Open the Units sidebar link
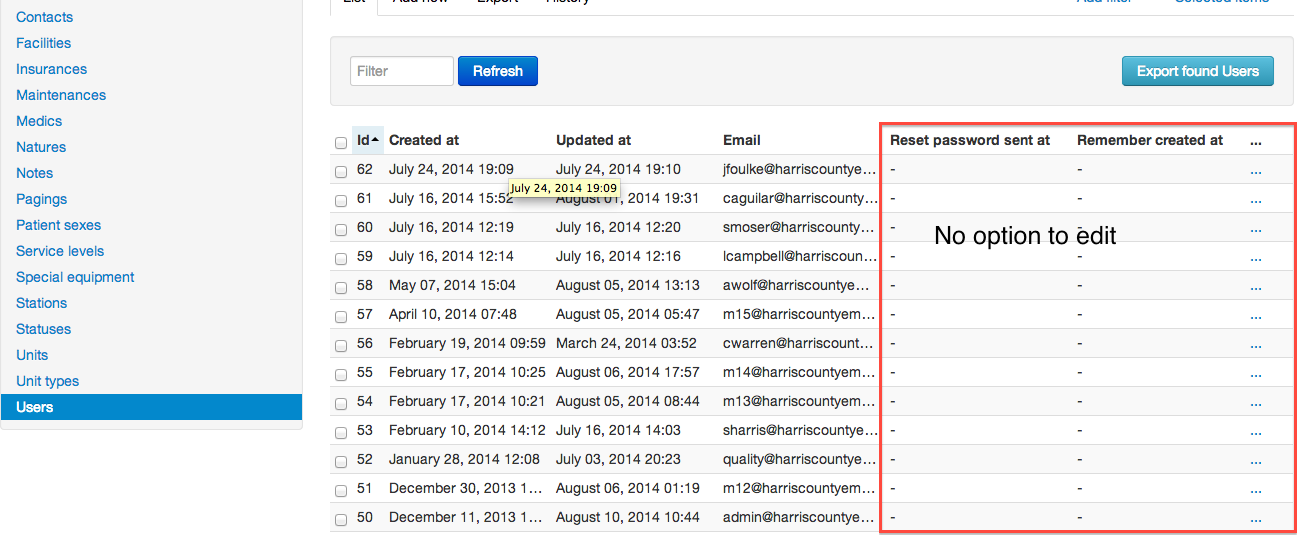This screenshot has height=540, width=1308. click(x=32, y=355)
